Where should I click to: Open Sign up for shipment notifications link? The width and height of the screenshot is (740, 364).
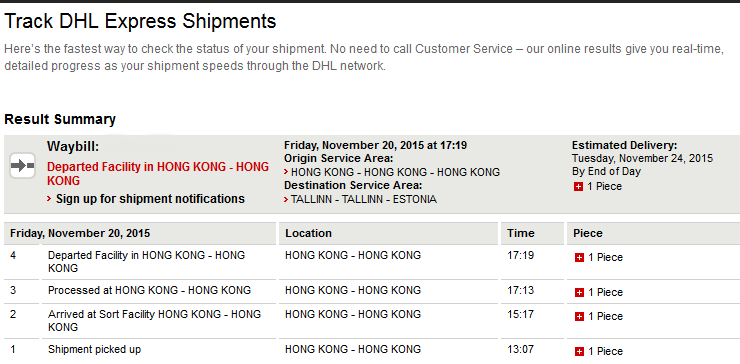[x=150, y=199]
